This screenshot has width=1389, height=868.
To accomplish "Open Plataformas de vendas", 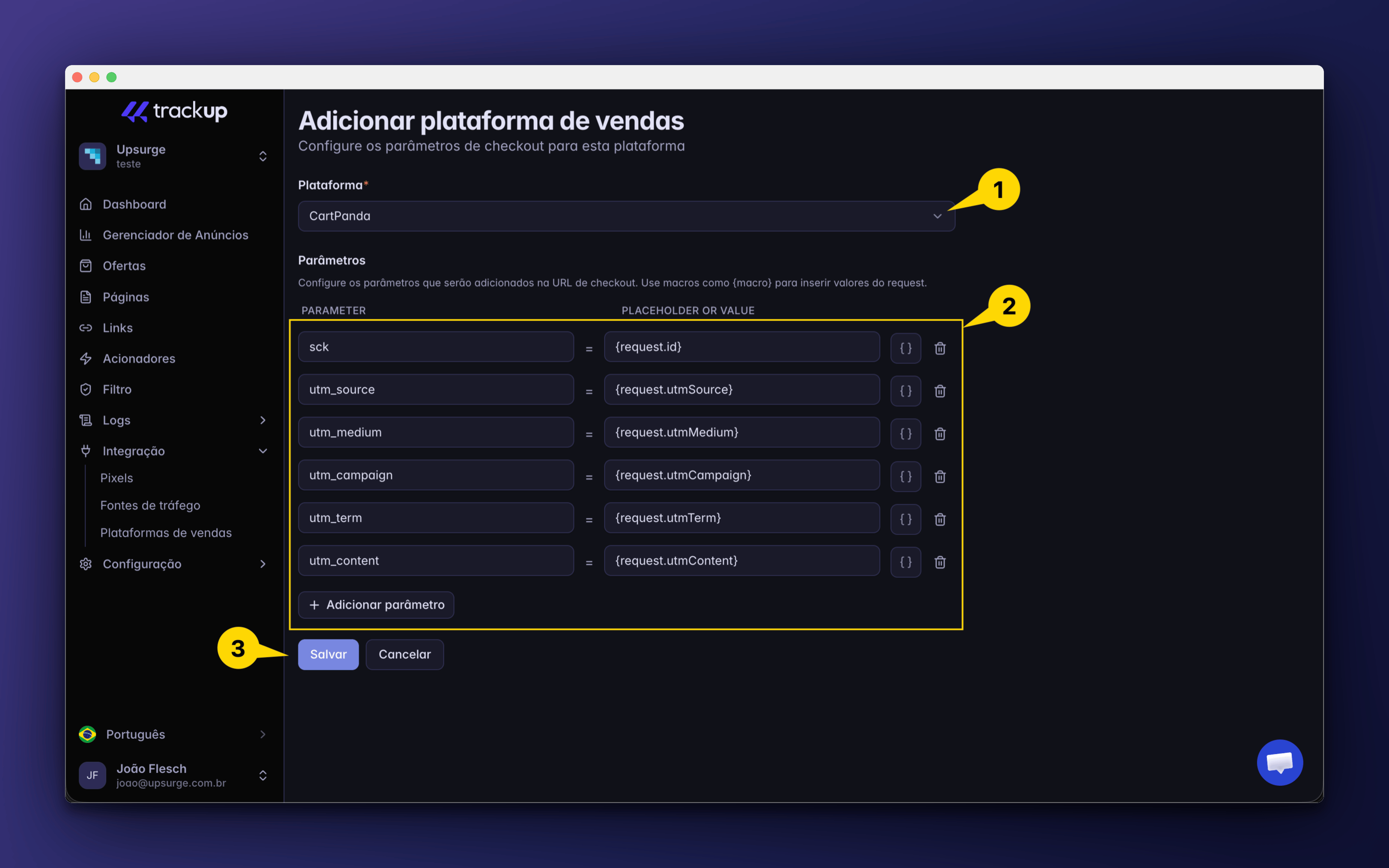I will (166, 533).
